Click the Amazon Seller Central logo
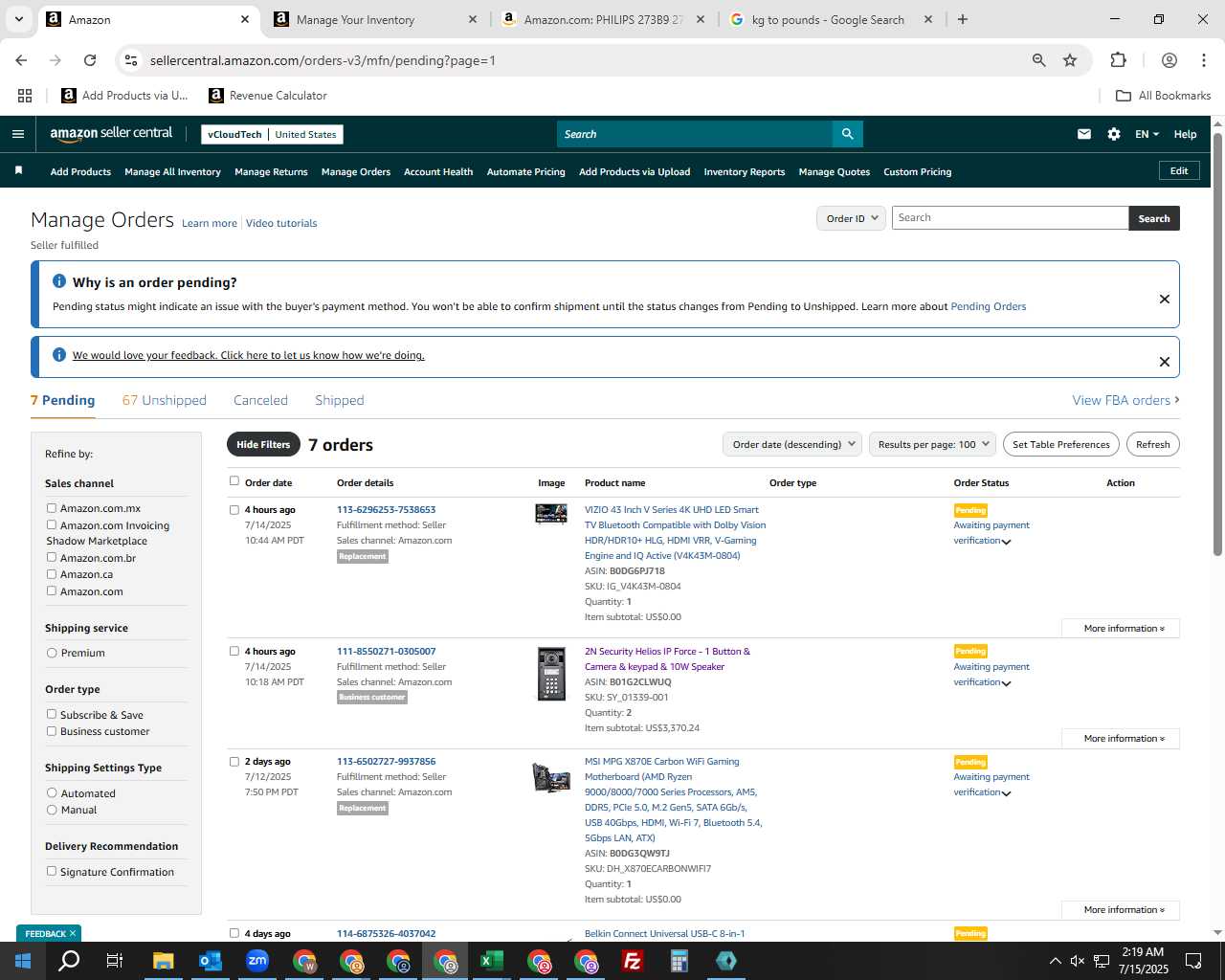 point(111,134)
